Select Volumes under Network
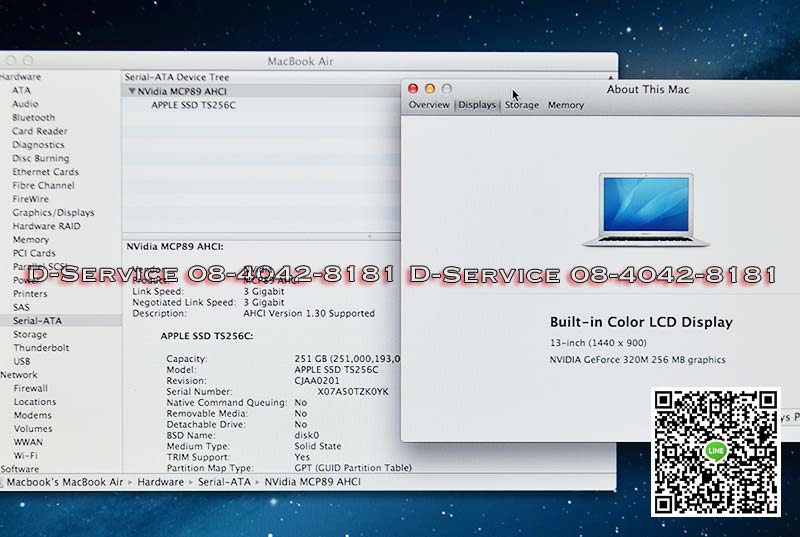Image resolution: width=800 pixels, height=537 pixels. click(x=33, y=429)
